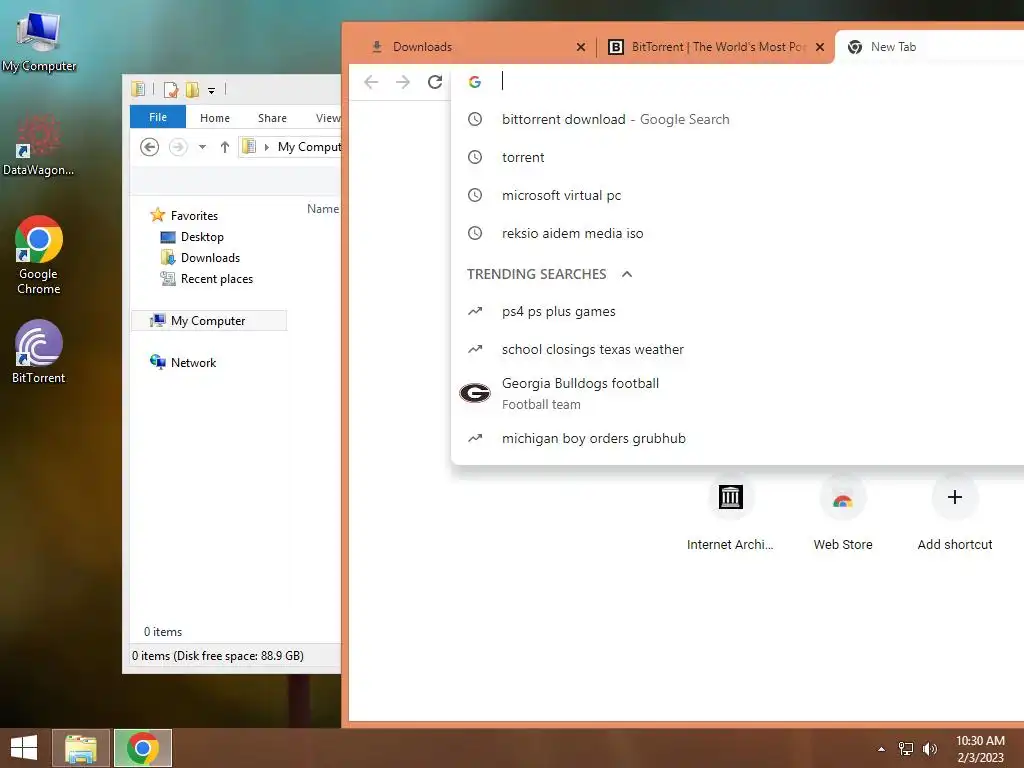
Task: Reload the Chrome page
Action: [435, 82]
